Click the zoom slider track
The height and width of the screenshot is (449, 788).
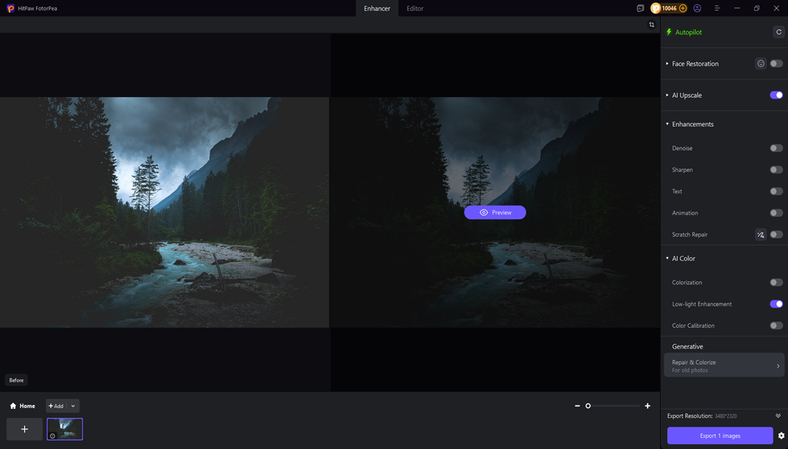[612, 406]
